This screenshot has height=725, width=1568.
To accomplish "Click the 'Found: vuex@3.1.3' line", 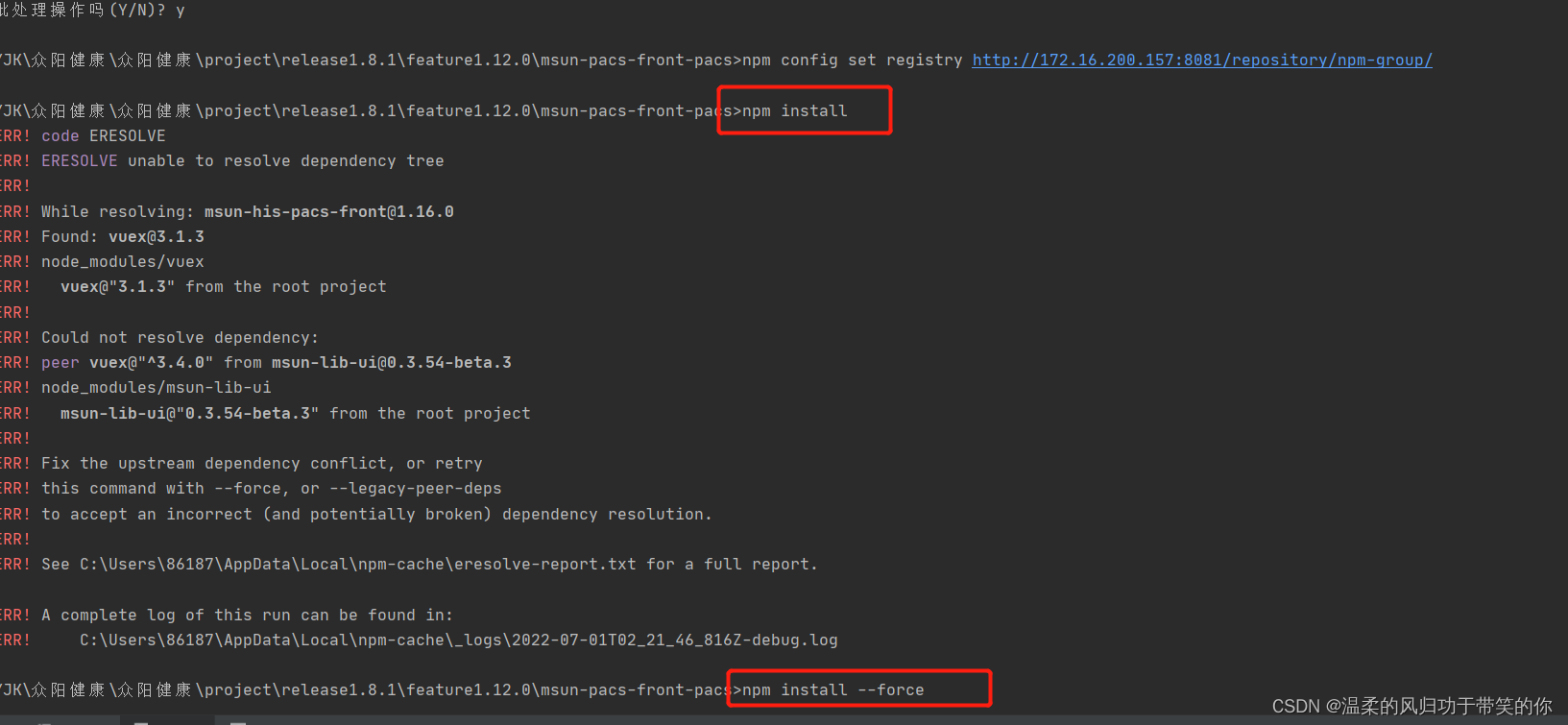I will tap(123, 236).
